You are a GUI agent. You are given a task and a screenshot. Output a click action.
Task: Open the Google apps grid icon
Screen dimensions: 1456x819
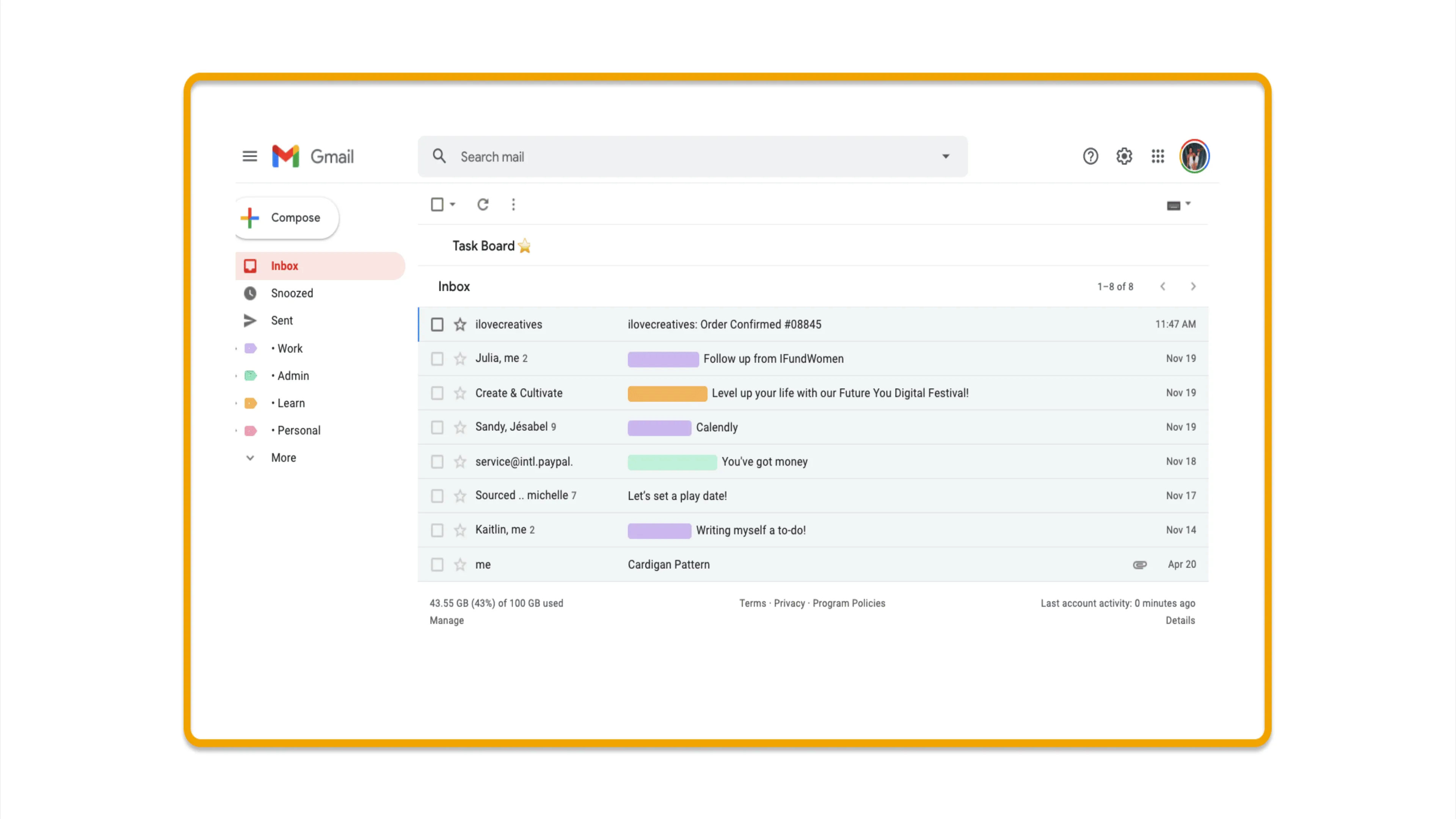pos(1158,156)
